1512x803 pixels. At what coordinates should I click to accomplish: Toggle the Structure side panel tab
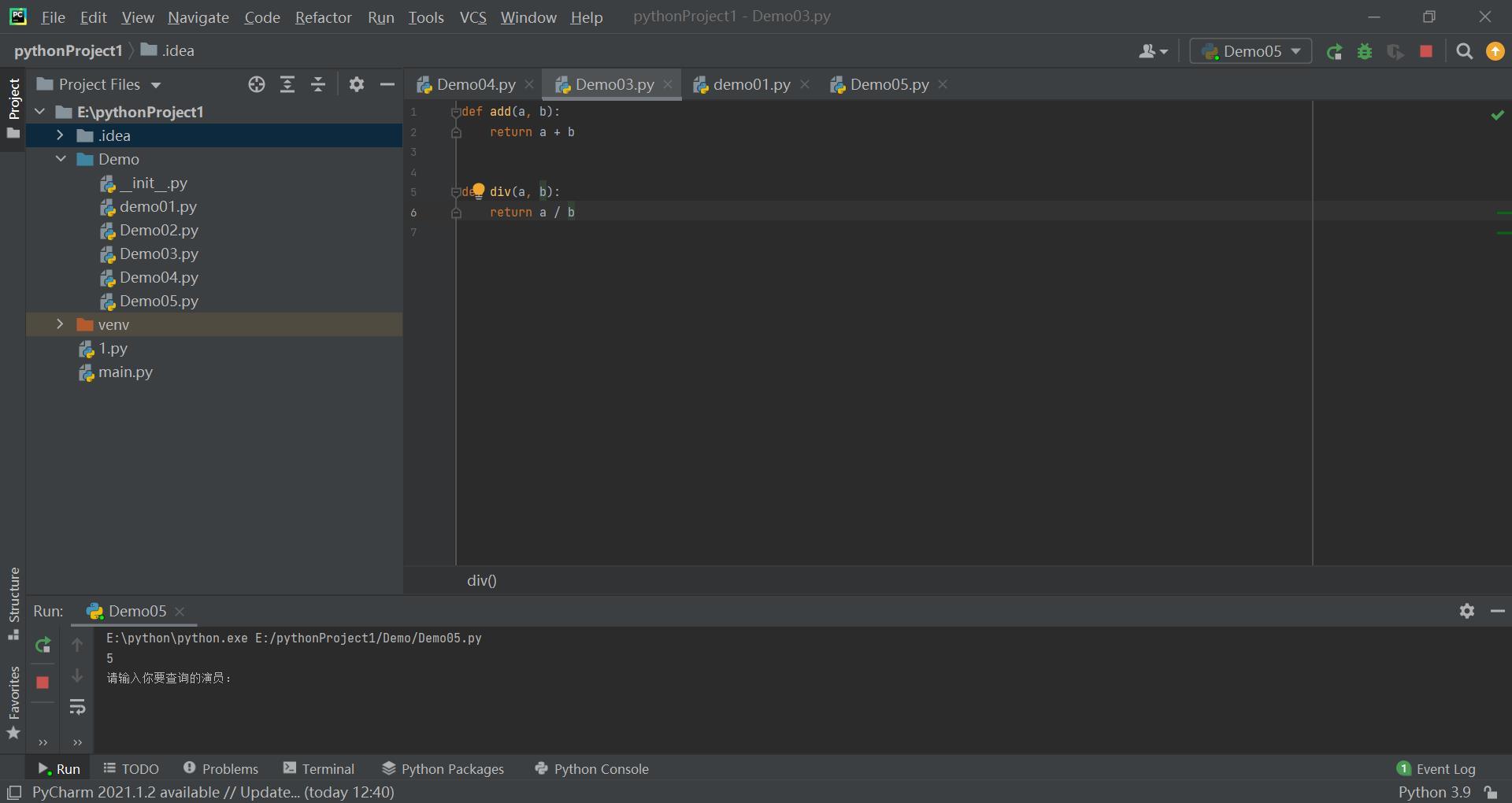pos(13,603)
